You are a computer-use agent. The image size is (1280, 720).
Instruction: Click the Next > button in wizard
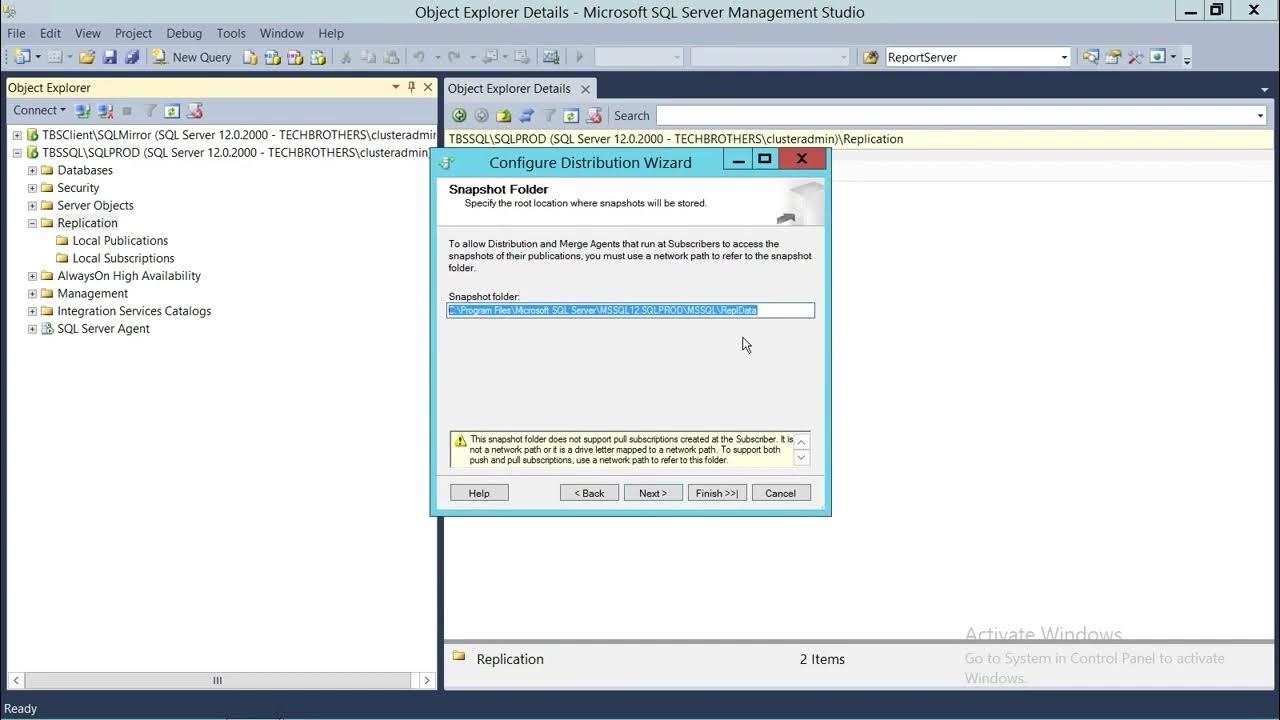tap(653, 493)
